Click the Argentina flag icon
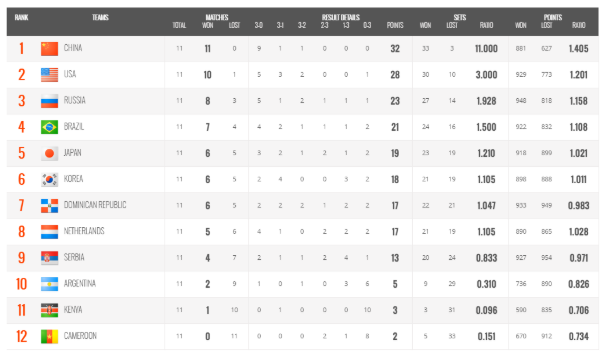 (x=49, y=284)
